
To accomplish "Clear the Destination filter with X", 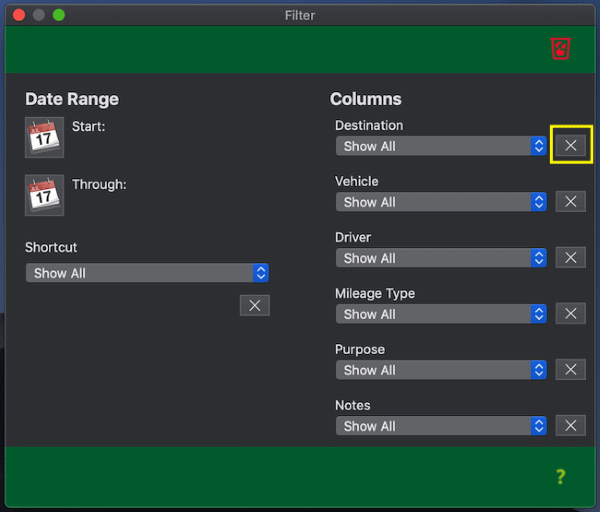I will [570, 146].
